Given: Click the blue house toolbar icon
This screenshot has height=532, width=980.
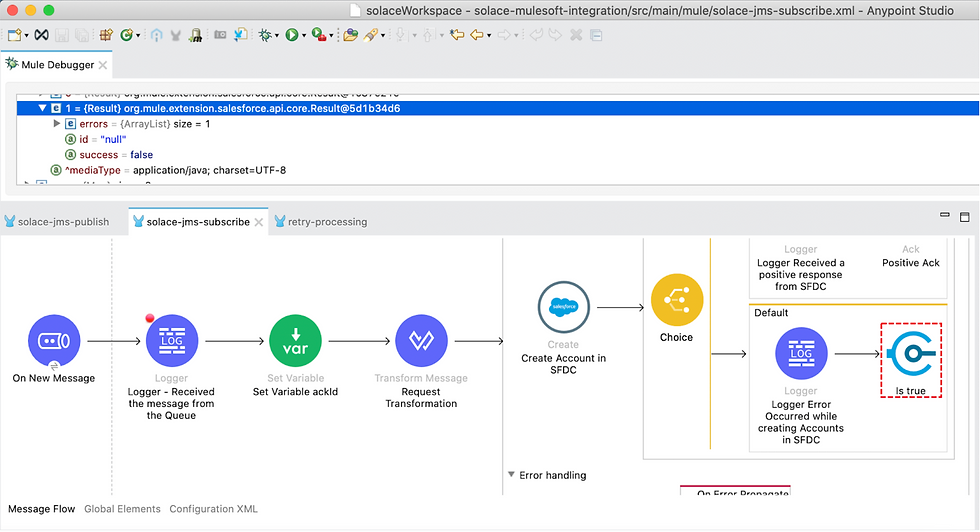Looking at the screenshot, I should coord(156,35).
